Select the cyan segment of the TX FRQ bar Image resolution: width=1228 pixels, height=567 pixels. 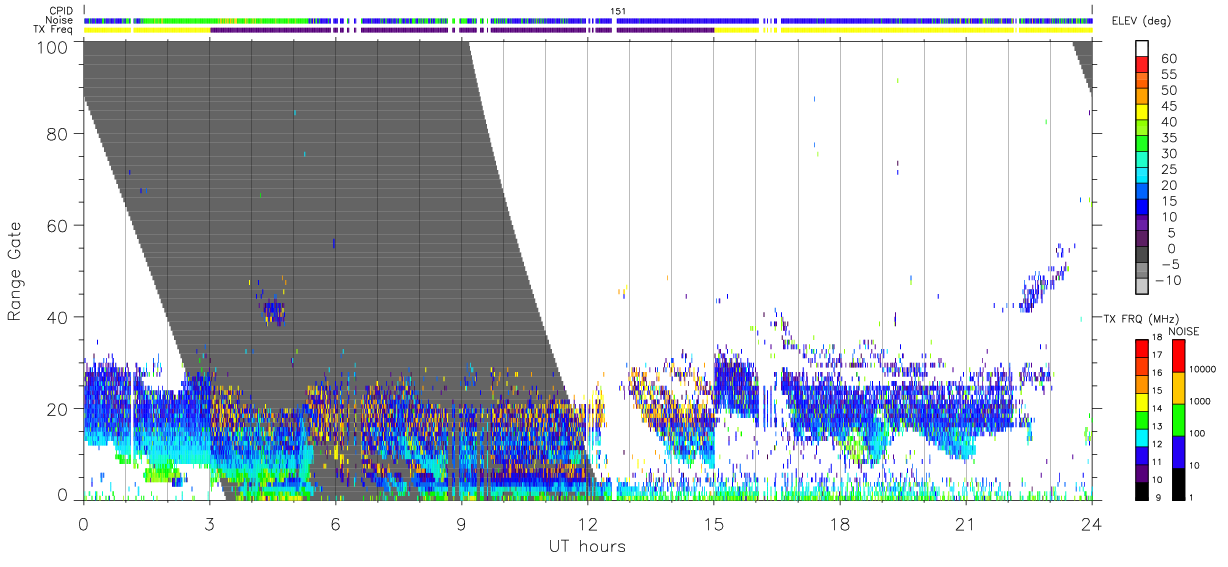(1141, 437)
